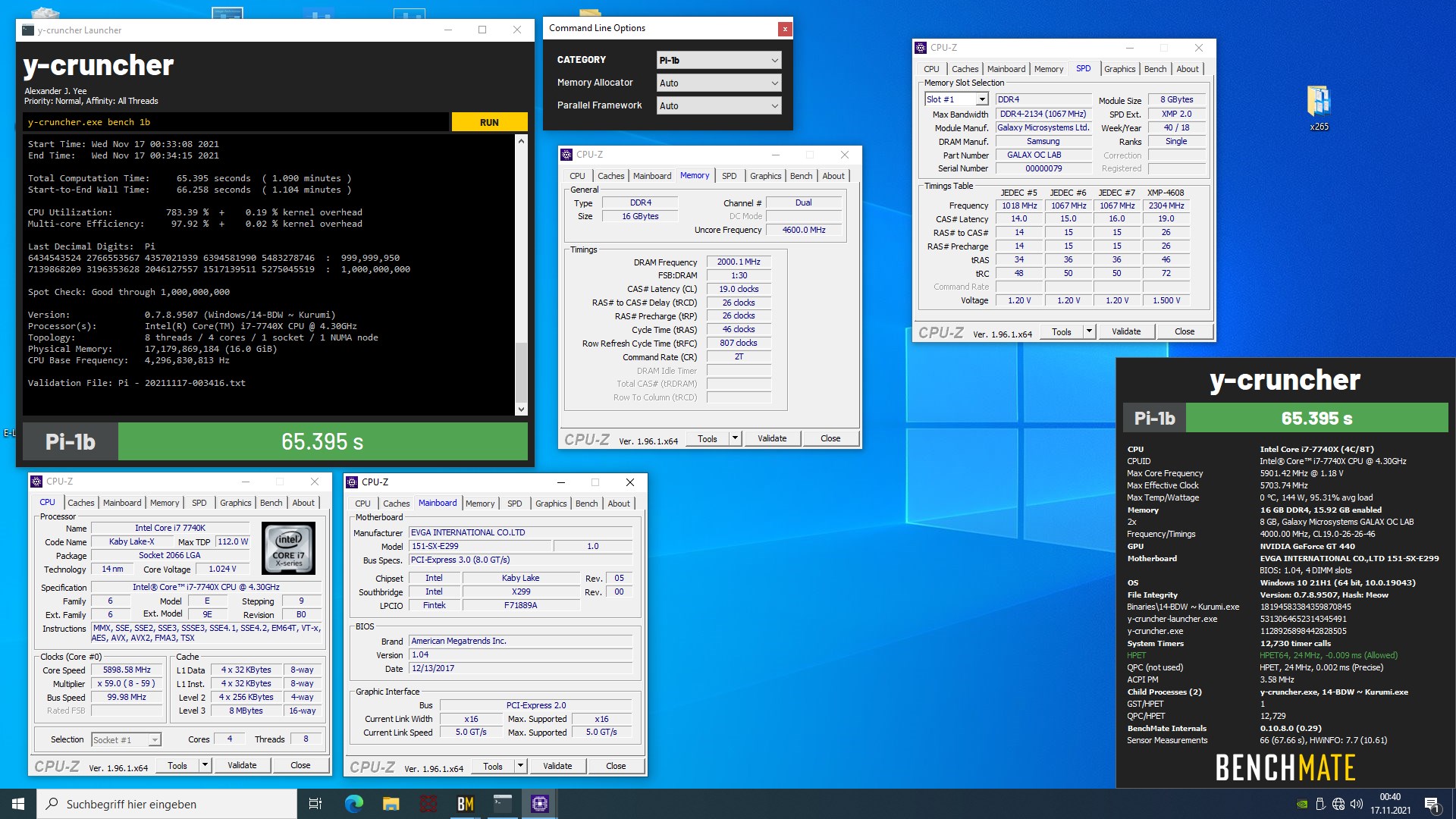Click the taskbar search magnifier icon
The width and height of the screenshot is (1456, 819).
coord(52,804)
